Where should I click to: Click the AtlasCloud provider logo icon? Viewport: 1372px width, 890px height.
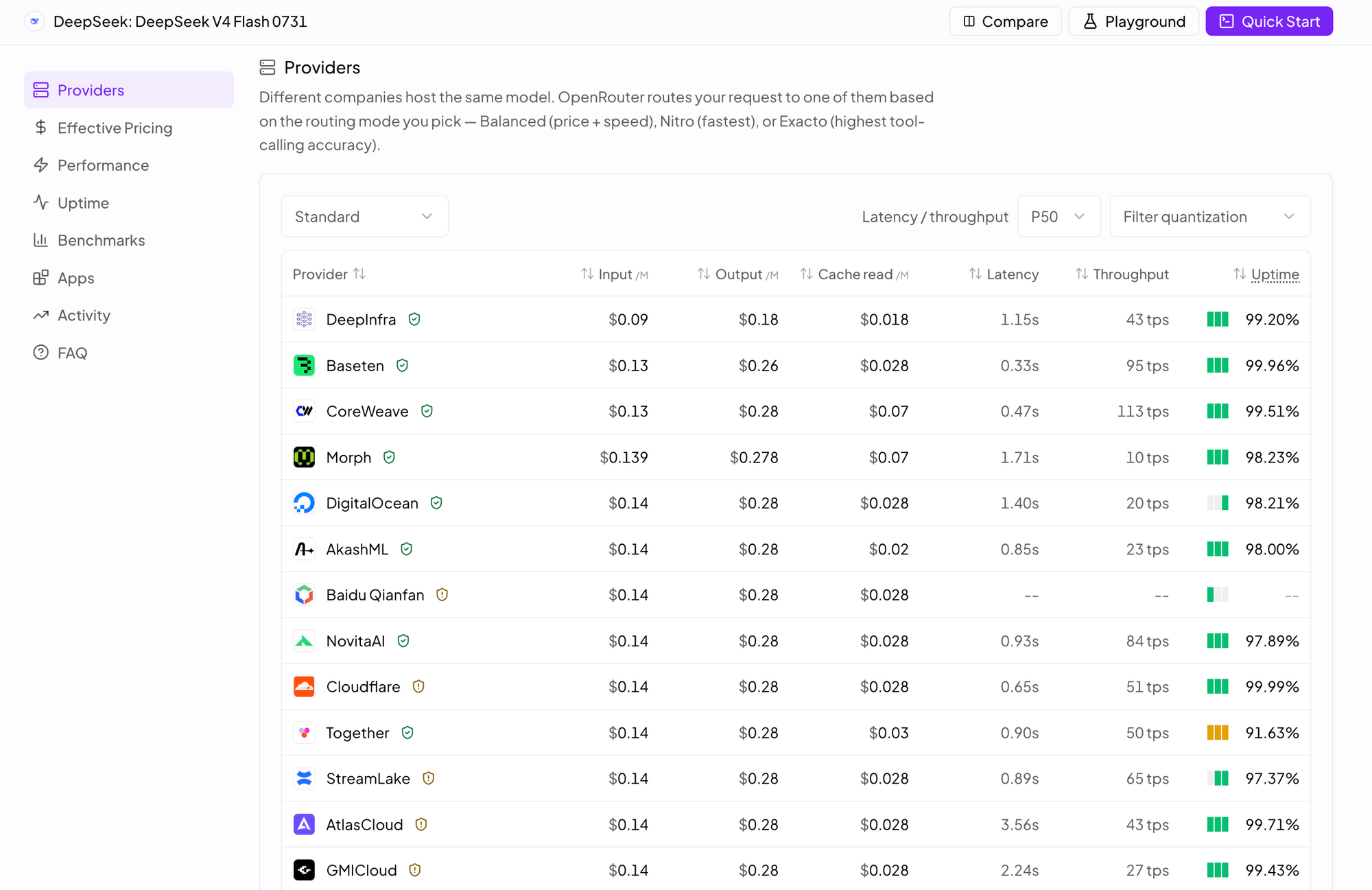[x=304, y=824]
